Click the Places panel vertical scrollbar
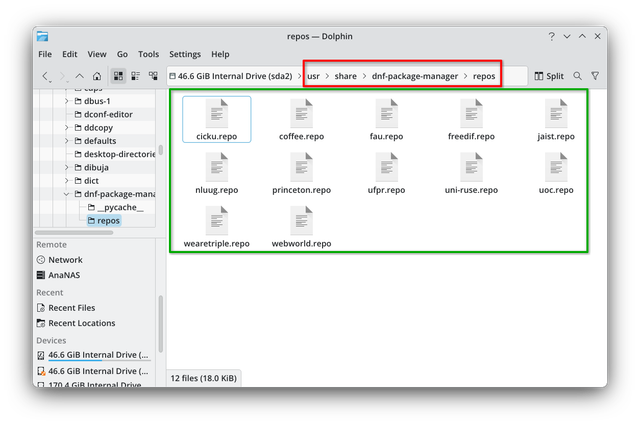640x426 pixels. 161,324
